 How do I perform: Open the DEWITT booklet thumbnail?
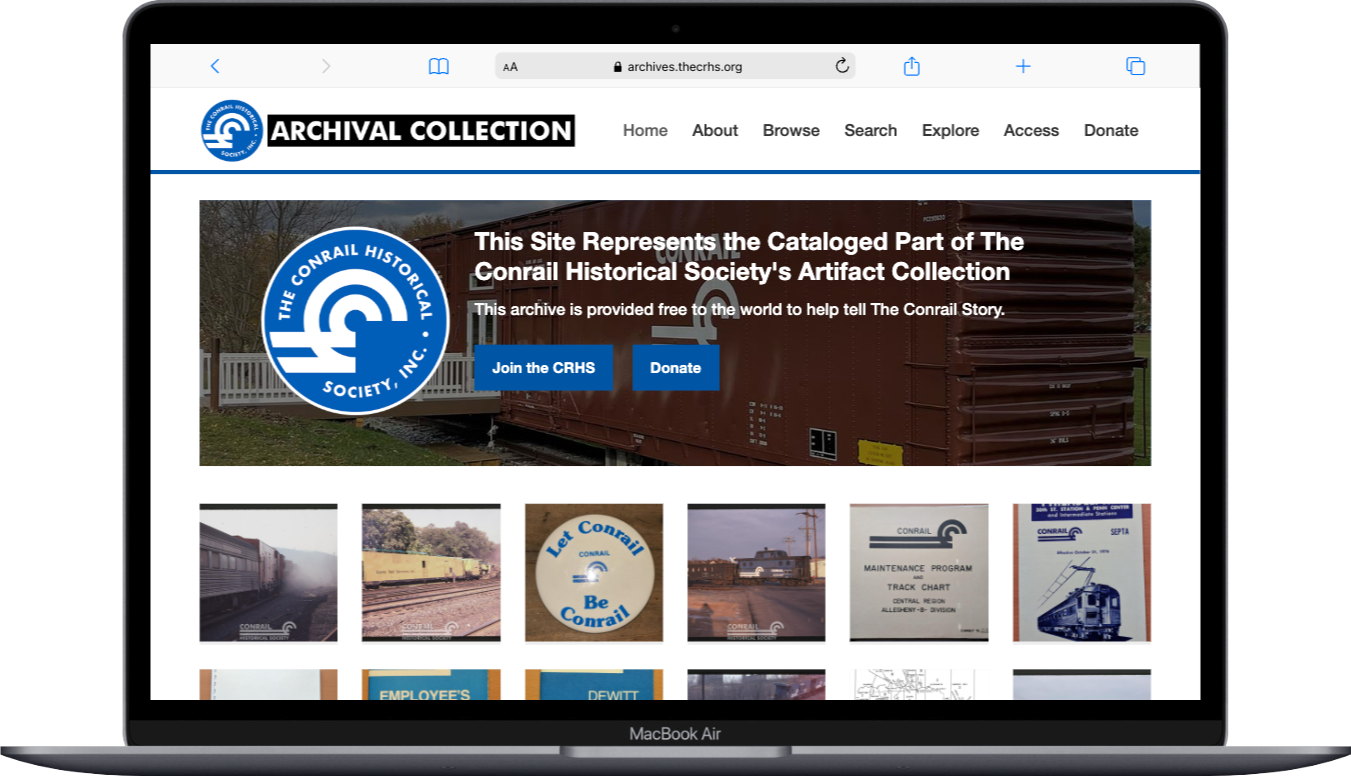594,685
